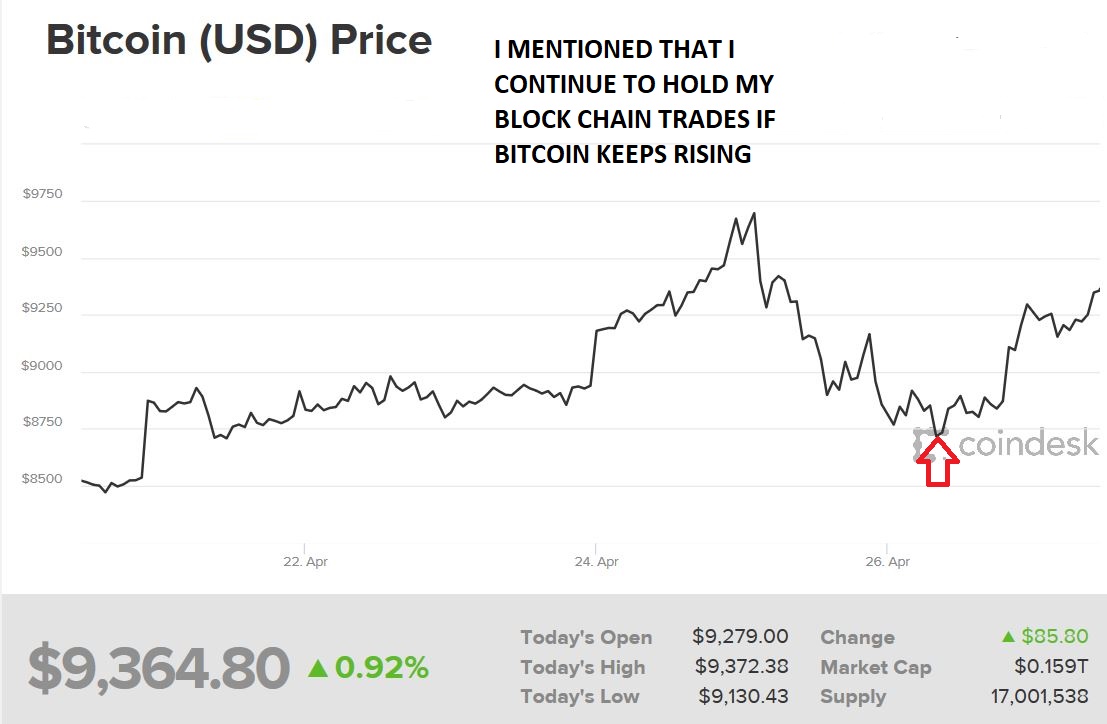This screenshot has height=724, width=1107.
Task: Click the coindesk logo icon
Action: [x=928, y=444]
